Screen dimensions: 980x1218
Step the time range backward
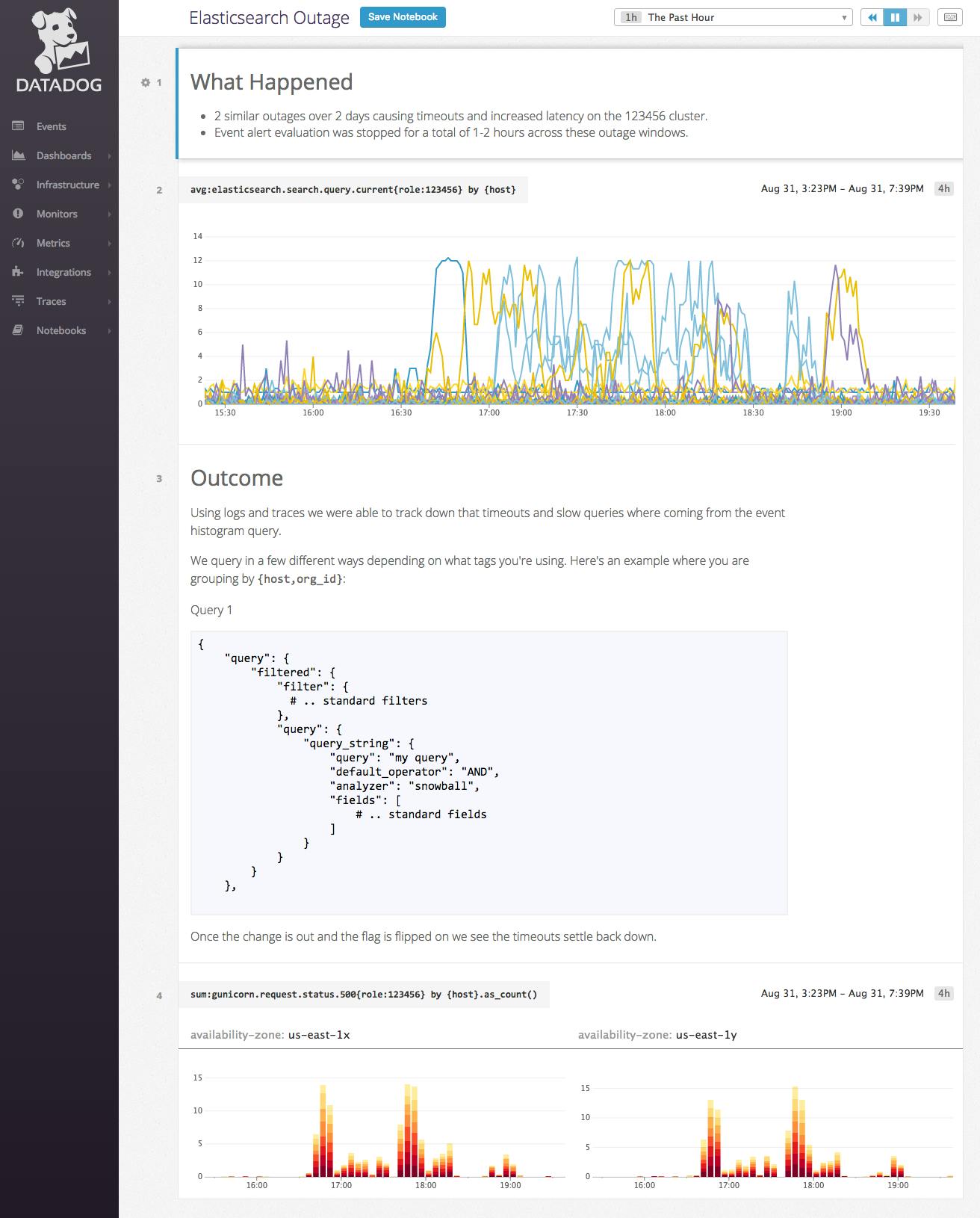click(x=872, y=17)
